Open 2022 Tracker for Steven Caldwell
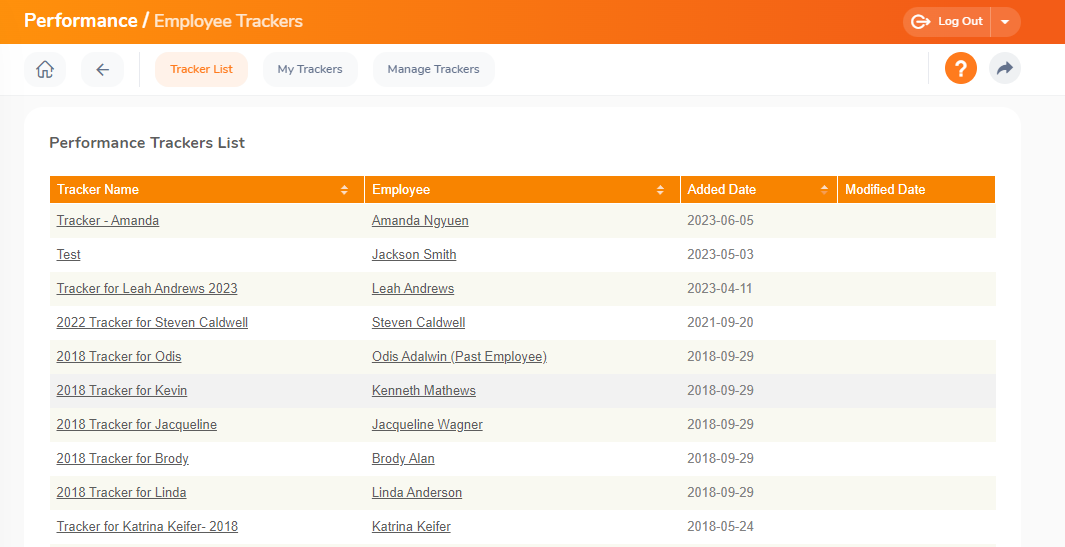 (152, 322)
